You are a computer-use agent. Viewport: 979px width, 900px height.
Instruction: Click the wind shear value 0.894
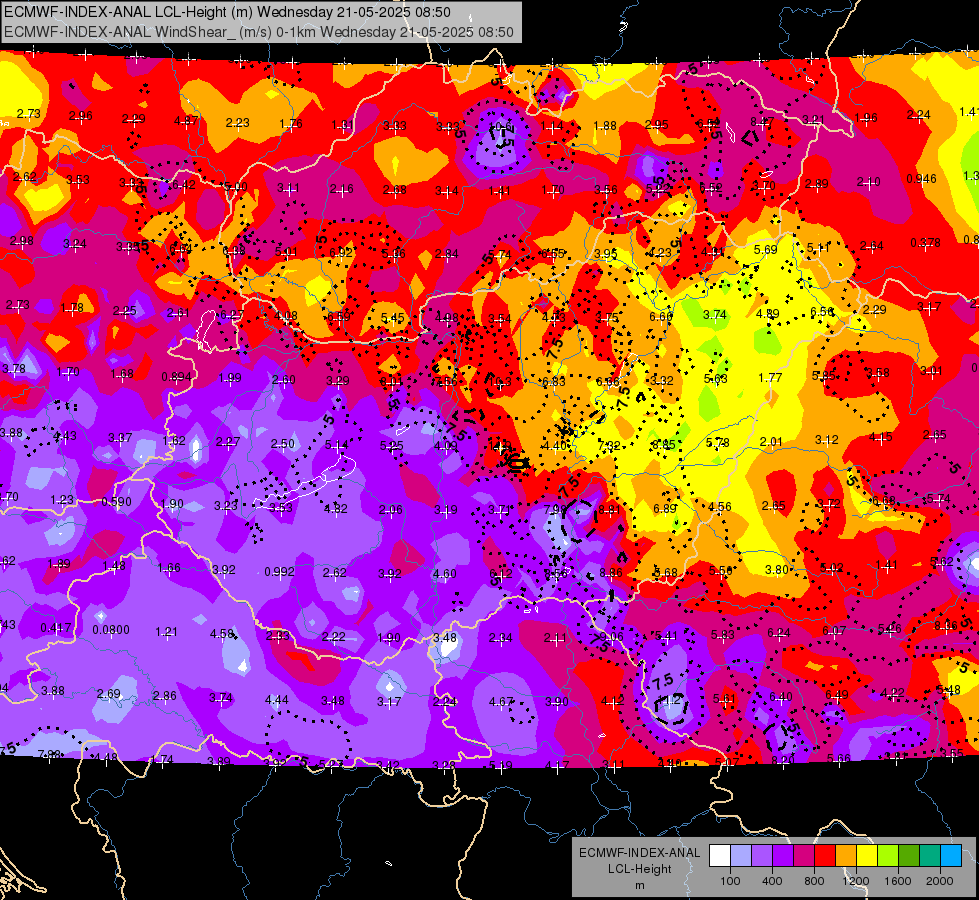point(177,377)
